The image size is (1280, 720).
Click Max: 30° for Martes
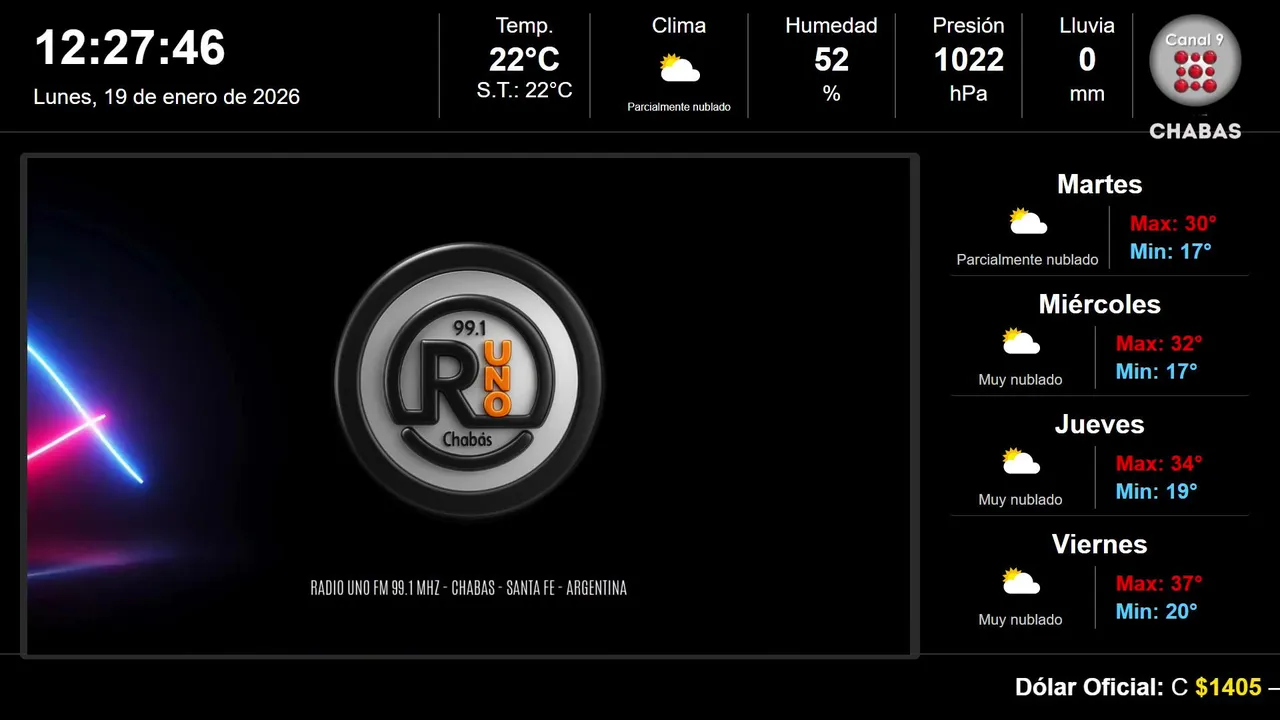[1173, 224]
